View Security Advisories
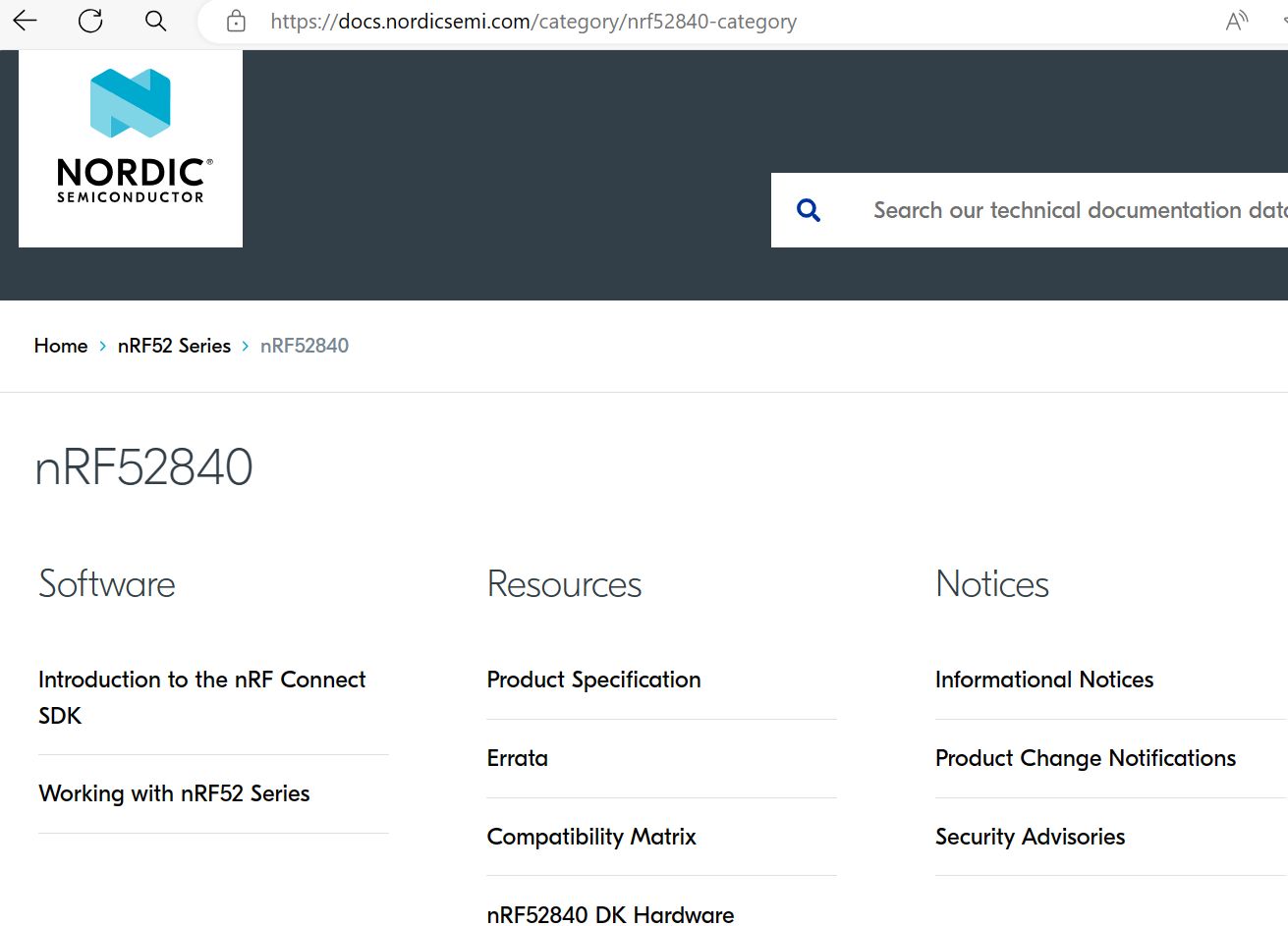This screenshot has height=926, width=1288. pyautogui.click(x=1030, y=837)
